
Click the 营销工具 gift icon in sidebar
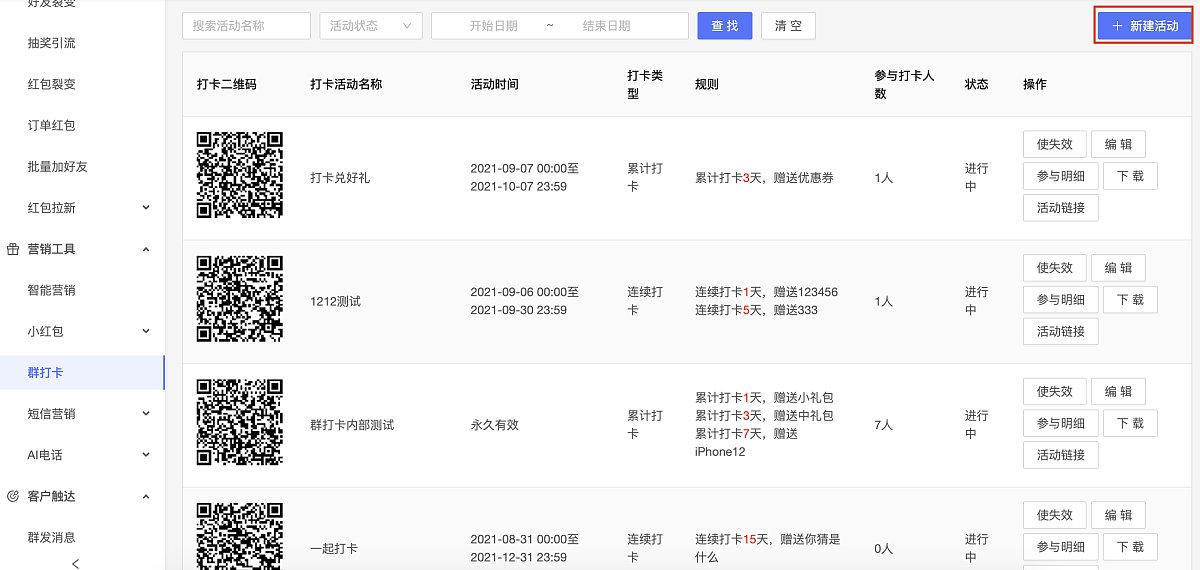pyautogui.click(x=13, y=249)
